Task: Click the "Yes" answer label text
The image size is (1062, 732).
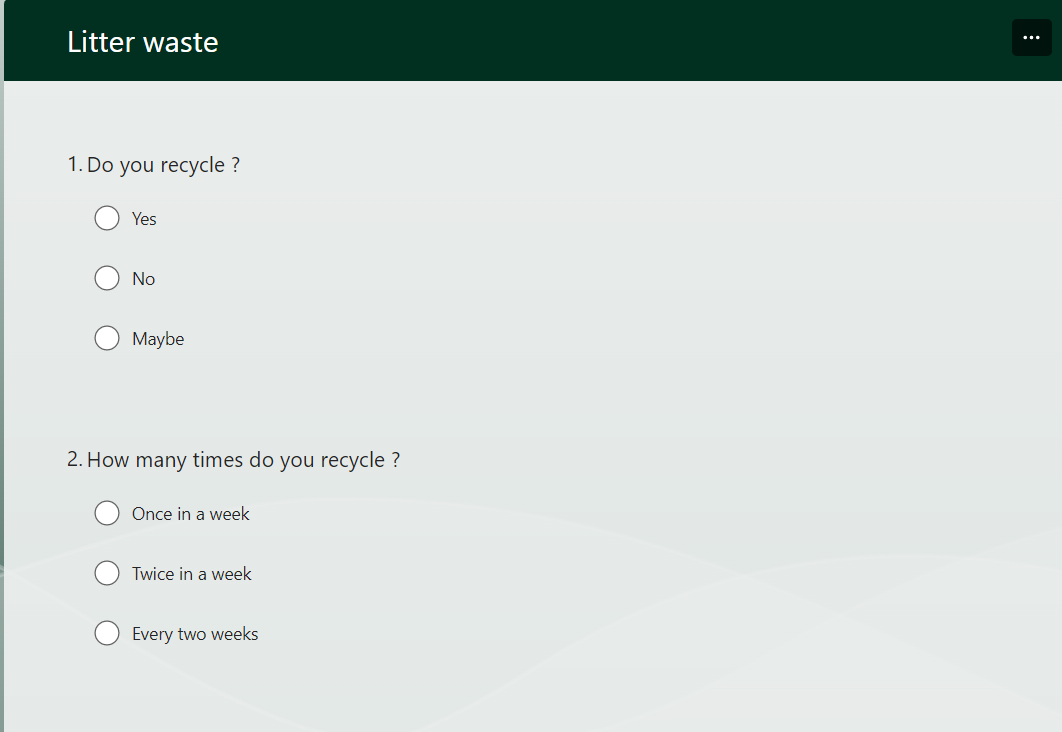Action: pyautogui.click(x=144, y=219)
